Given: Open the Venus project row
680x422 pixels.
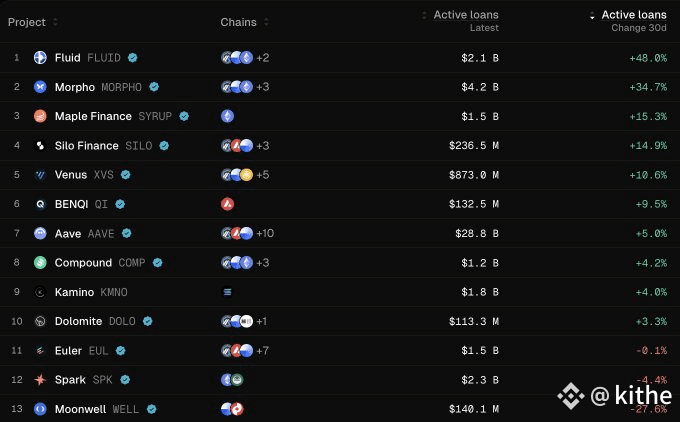Looking at the screenshot, I should (x=340, y=175).
